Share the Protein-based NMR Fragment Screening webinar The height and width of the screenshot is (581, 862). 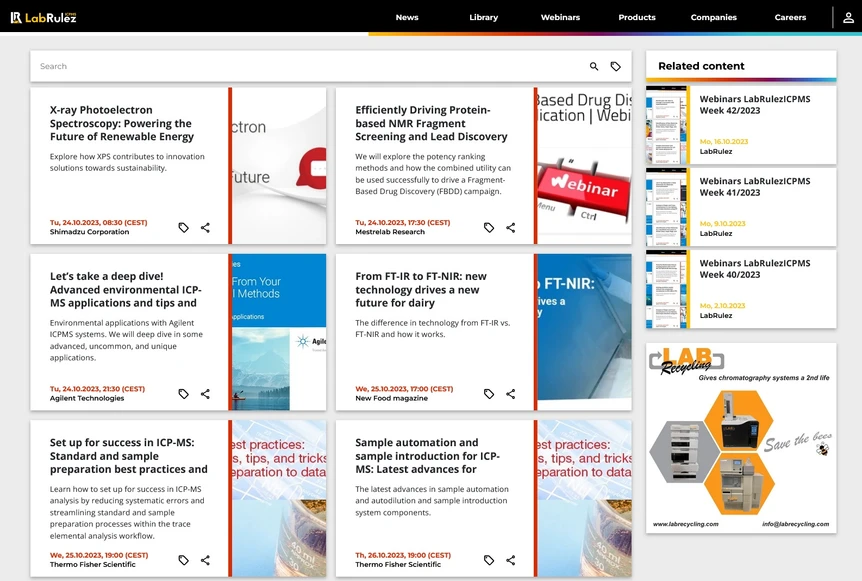click(x=511, y=228)
